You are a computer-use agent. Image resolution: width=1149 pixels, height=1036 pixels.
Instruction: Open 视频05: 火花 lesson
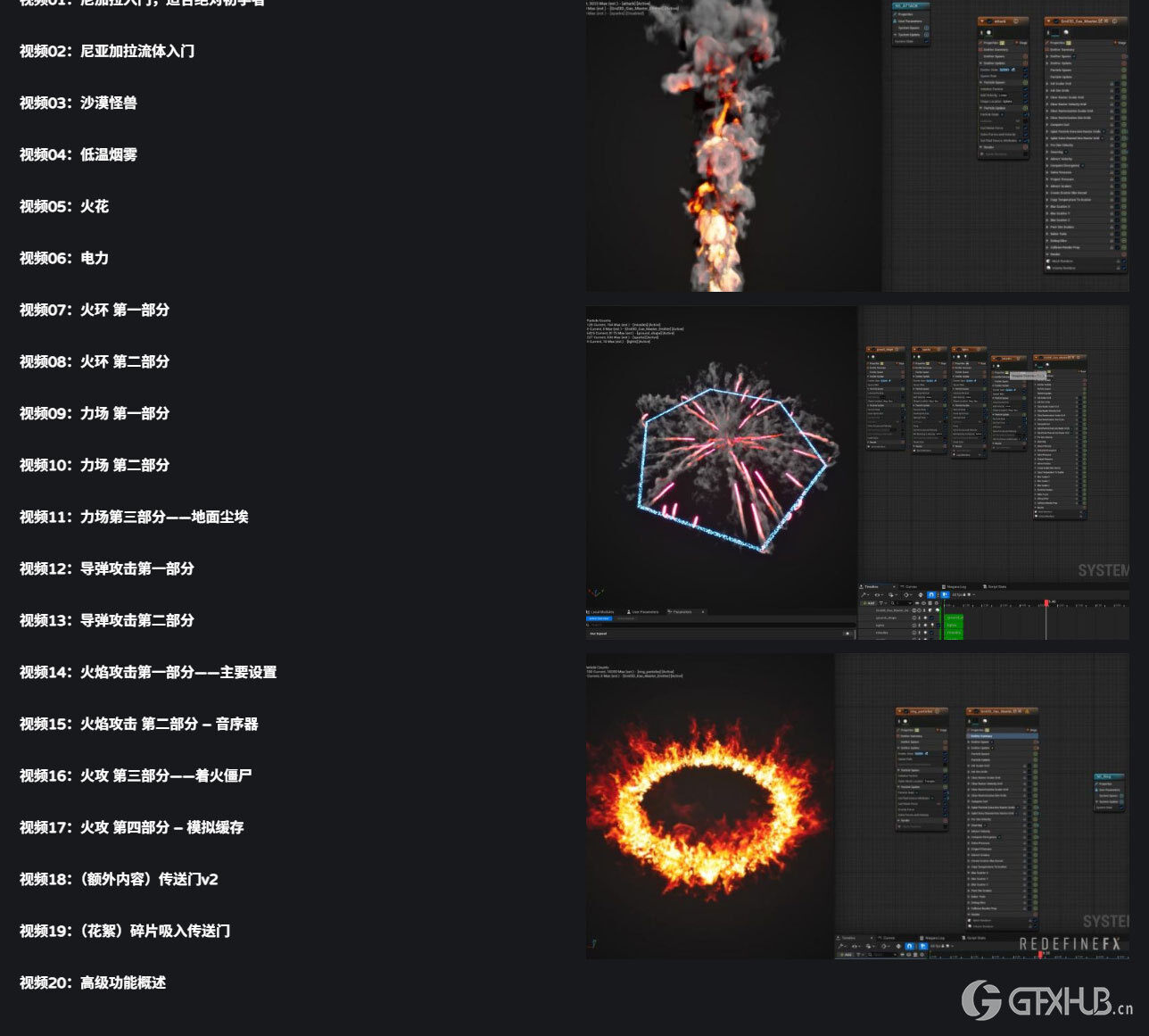(x=64, y=206)
